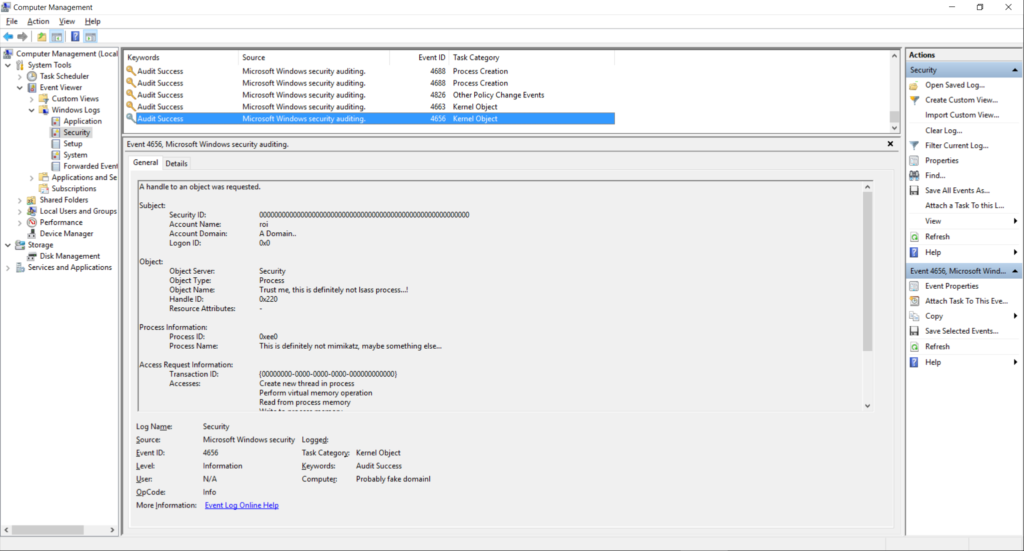Image resolution: width=1024 pixels, height=551 pixels.
Task: Open the Action menu
Action: click(38, 22)
